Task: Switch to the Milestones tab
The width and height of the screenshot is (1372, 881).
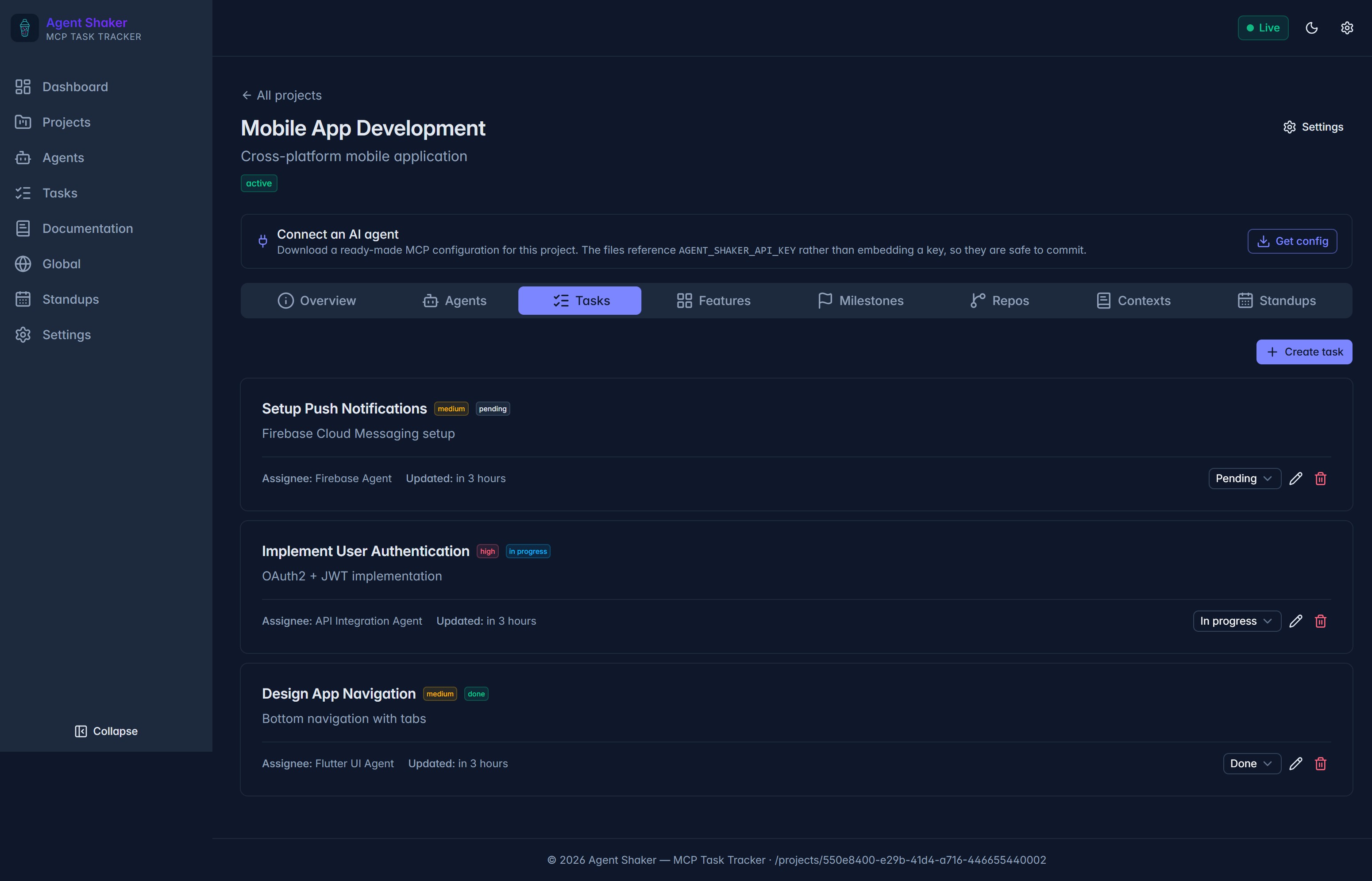Action: pos(861,301)
